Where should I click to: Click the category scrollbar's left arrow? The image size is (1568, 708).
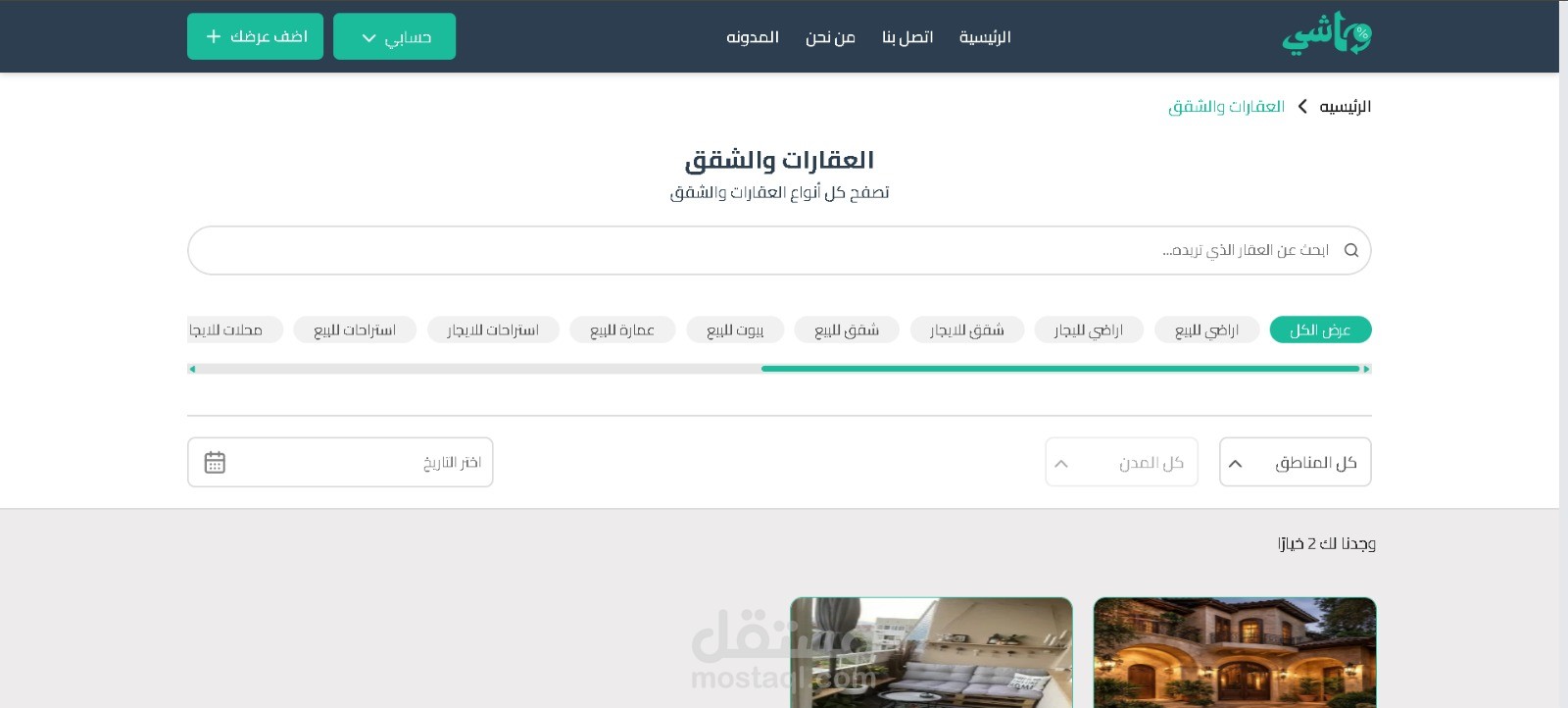click(x=192, y=369)
